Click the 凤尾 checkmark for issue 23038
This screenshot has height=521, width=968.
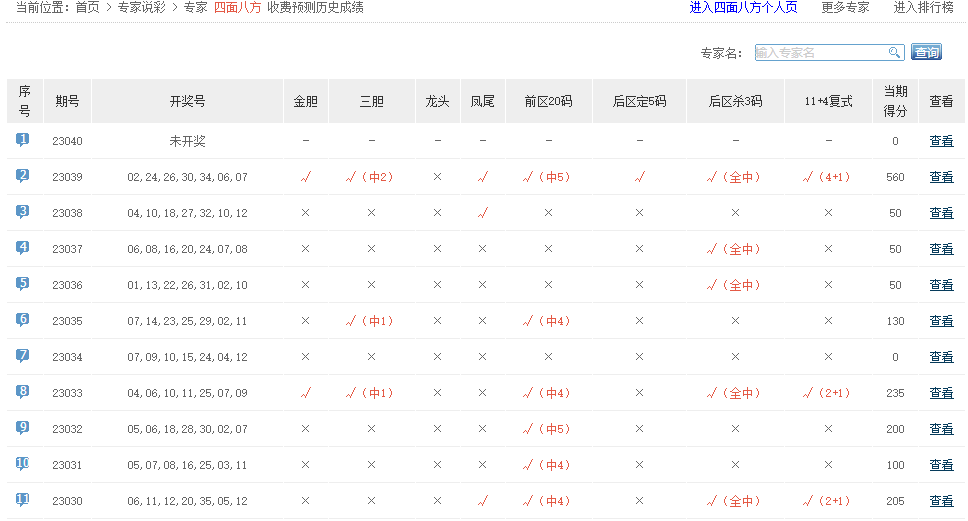[482, 213]
